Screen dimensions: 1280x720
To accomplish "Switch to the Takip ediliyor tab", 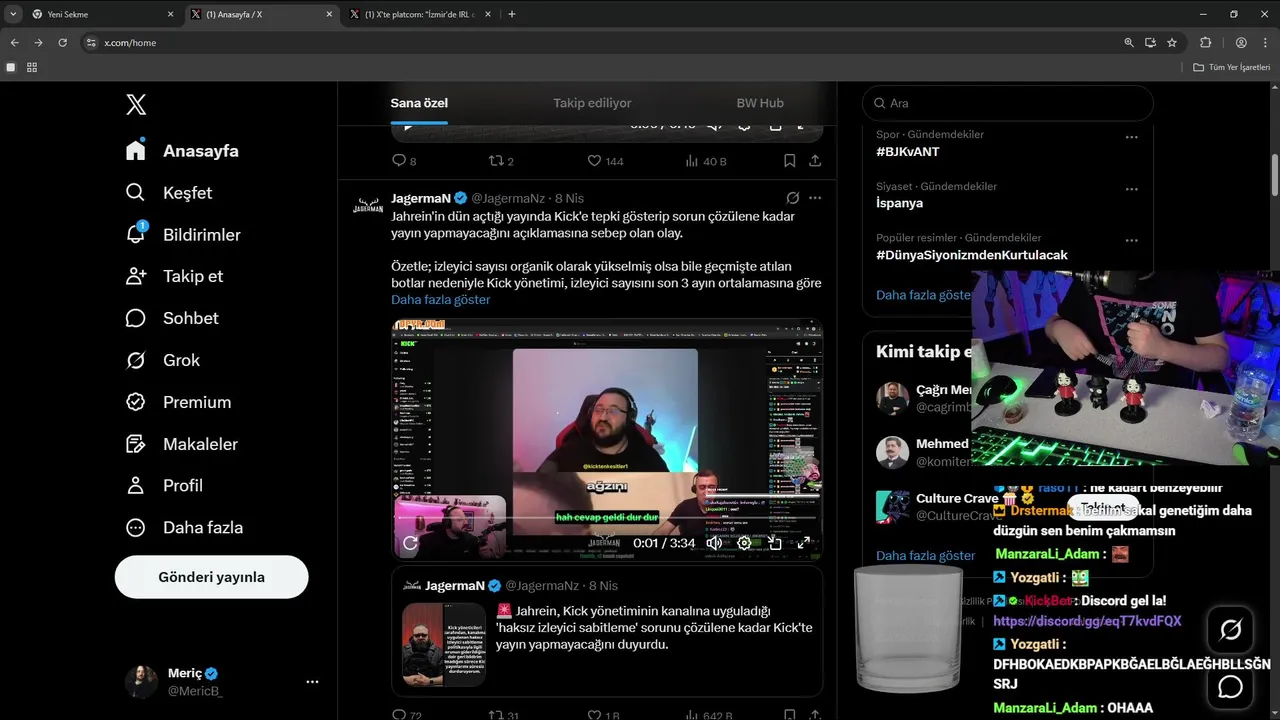I will pyautogui.click(x=592, y=103).
